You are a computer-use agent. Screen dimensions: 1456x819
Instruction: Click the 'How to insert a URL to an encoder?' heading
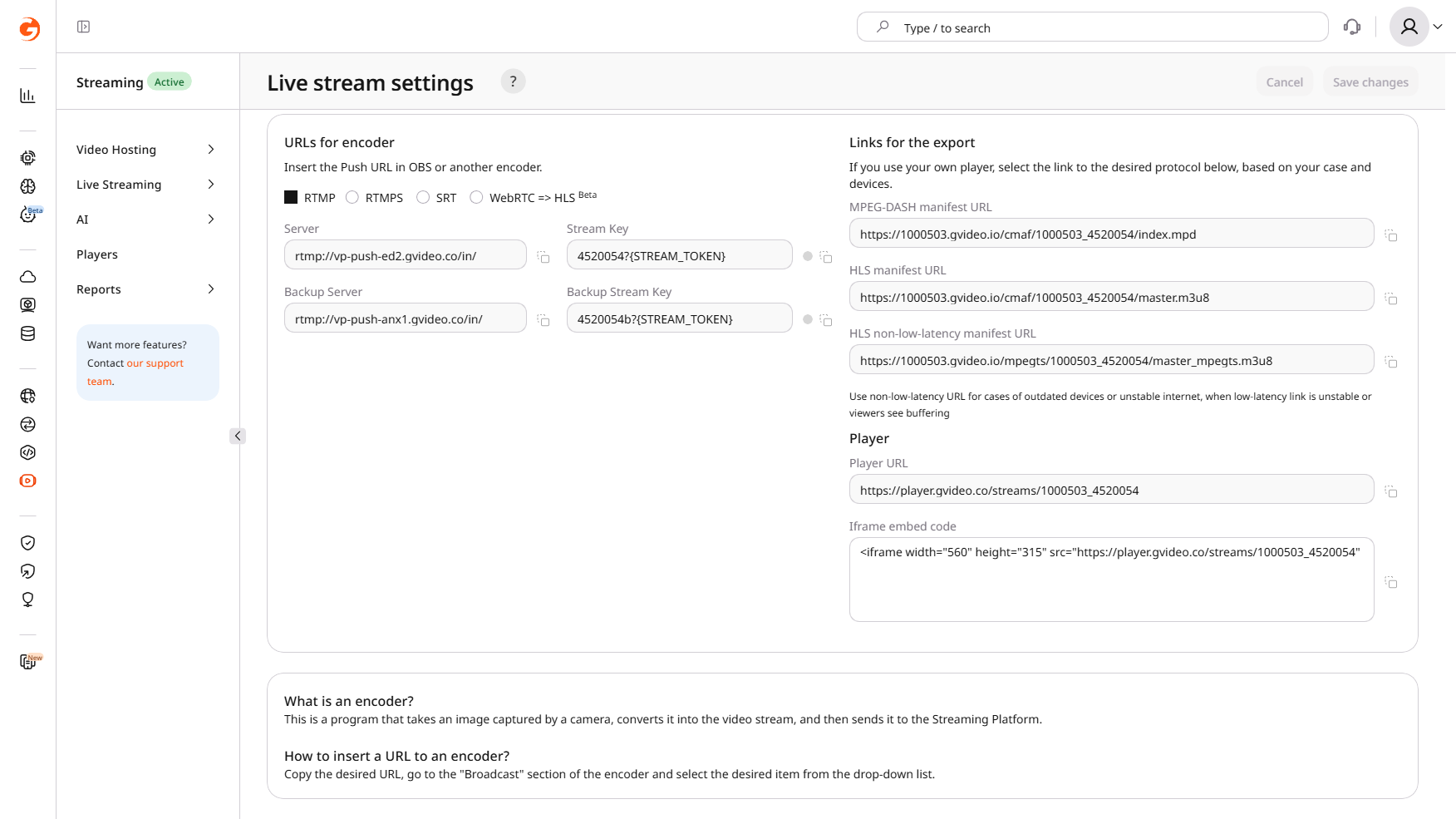(397, 756)
